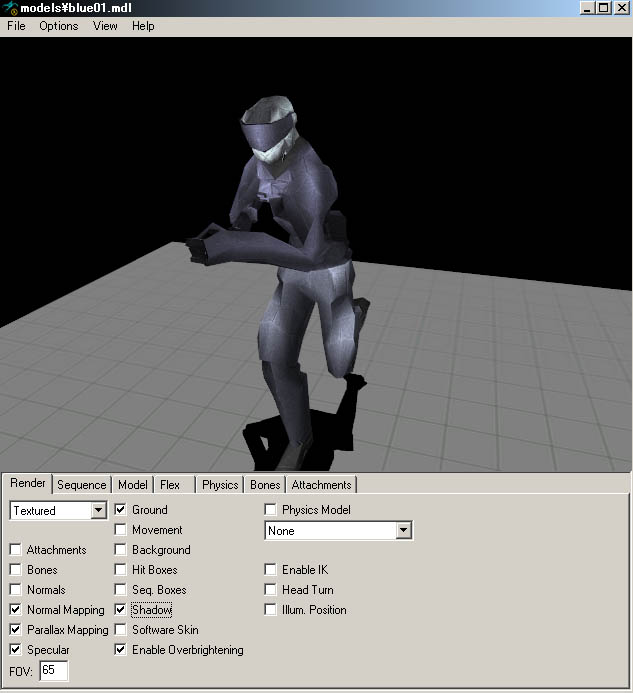This screenshot has height=693, width=633.
Task: Enable the Background checkbox
Action: point(120,549)
